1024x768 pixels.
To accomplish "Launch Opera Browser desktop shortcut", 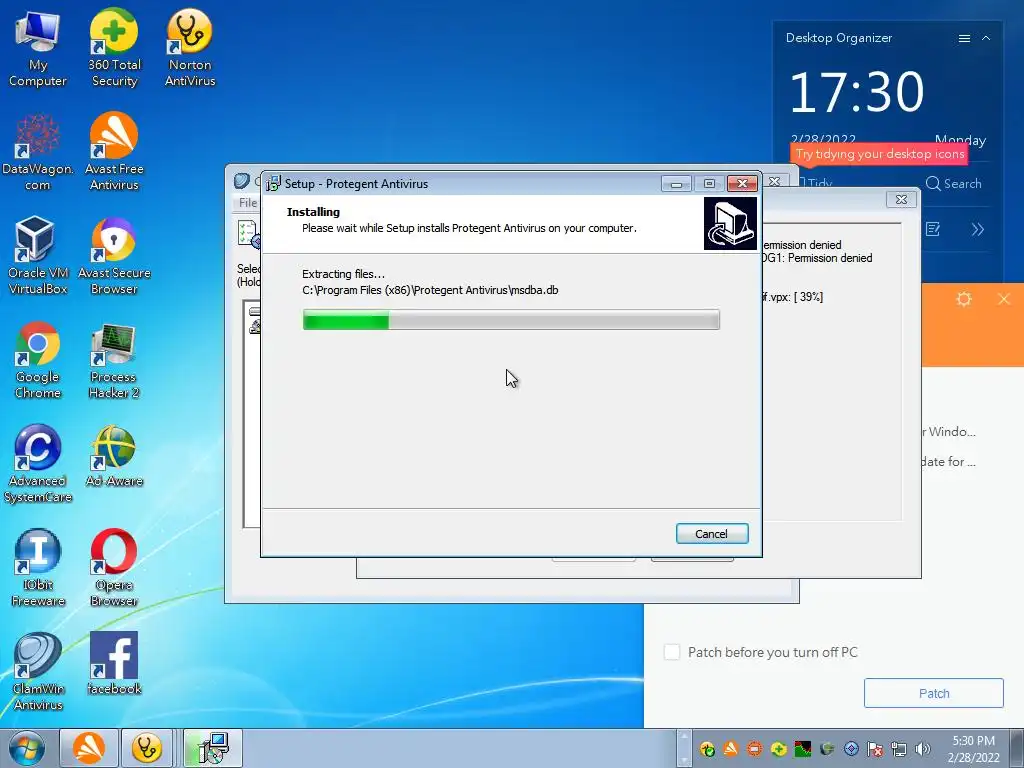I will pyautogui.click(x=114, y=568).
